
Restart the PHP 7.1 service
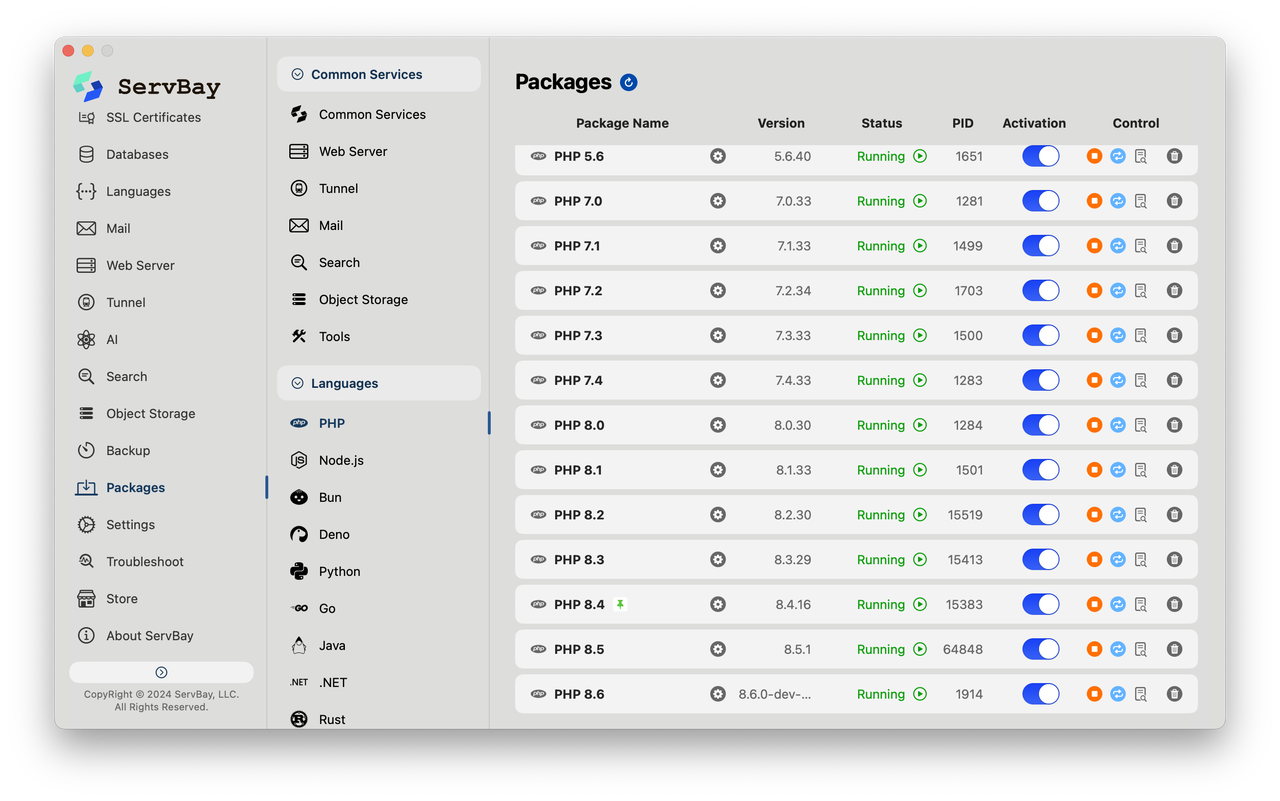(x=1118, y=246)
